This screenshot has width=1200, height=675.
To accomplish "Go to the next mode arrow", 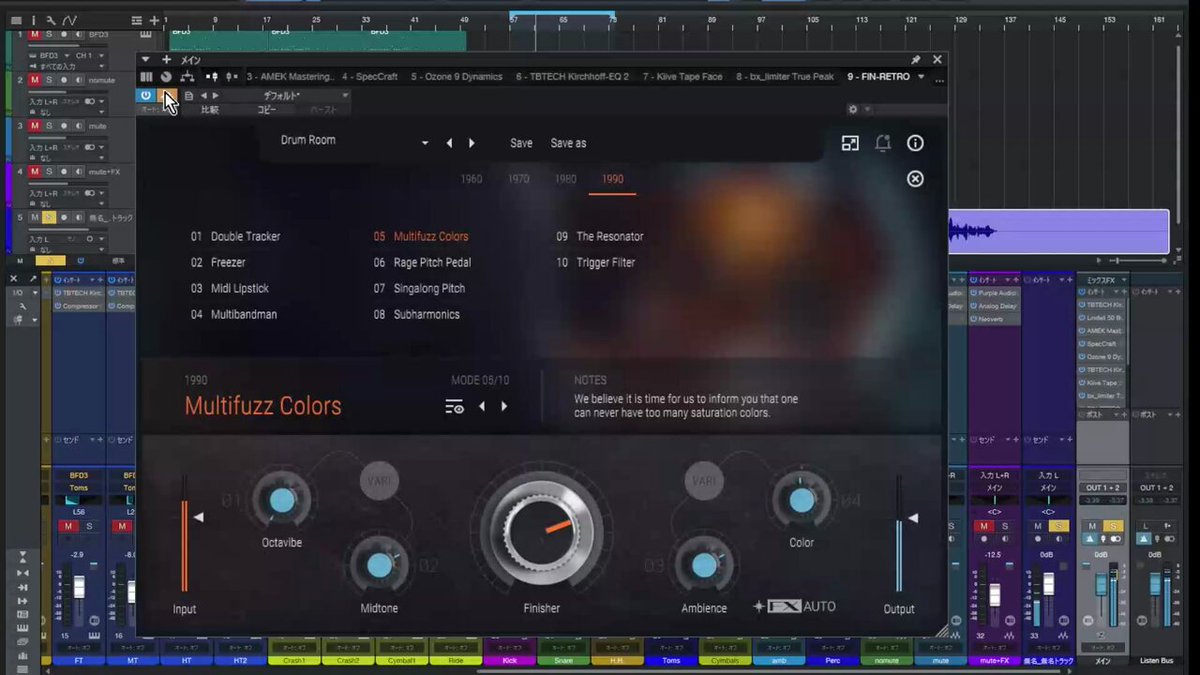I will point(504,406).
